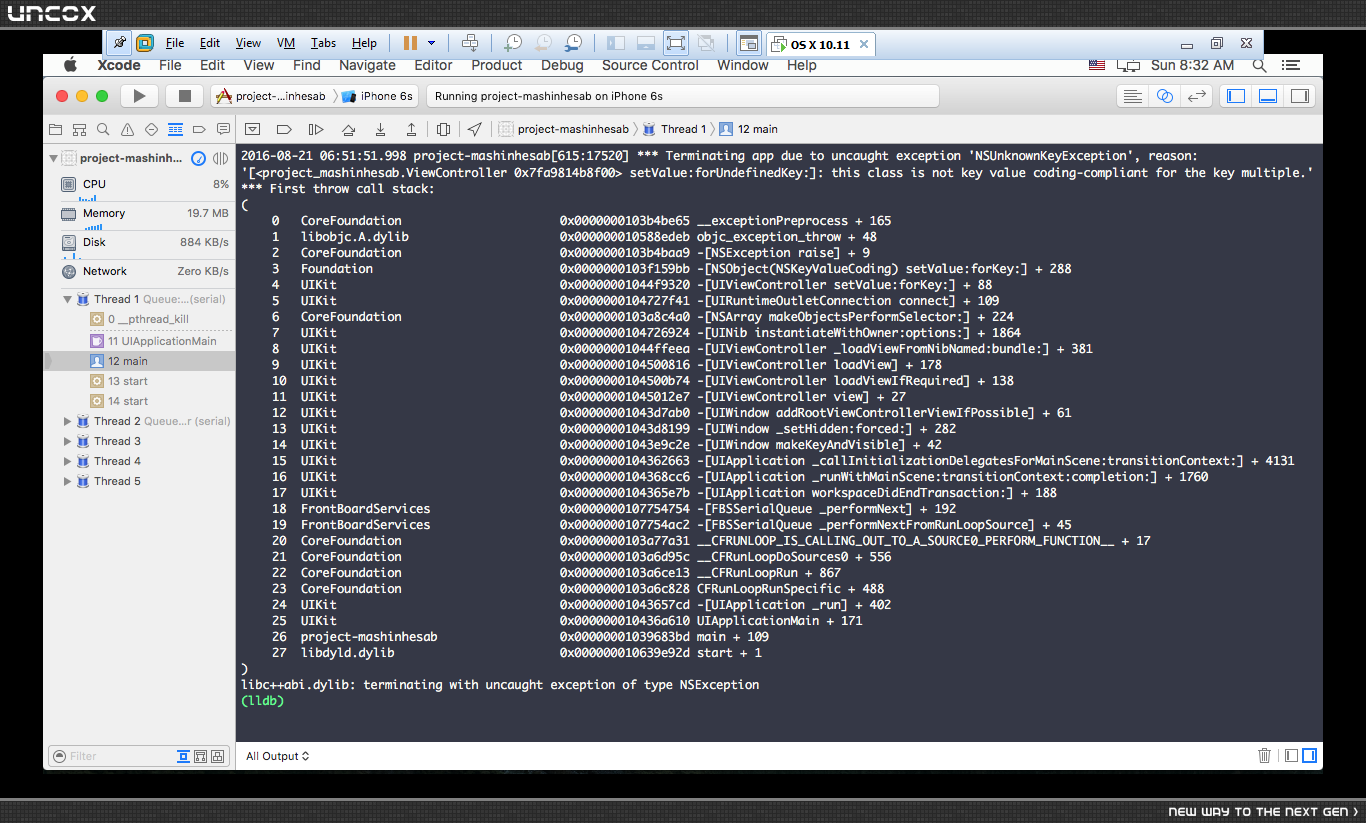1366x823 pixels.
Task: Open VMware VM menu
Action: click(286, 43)
